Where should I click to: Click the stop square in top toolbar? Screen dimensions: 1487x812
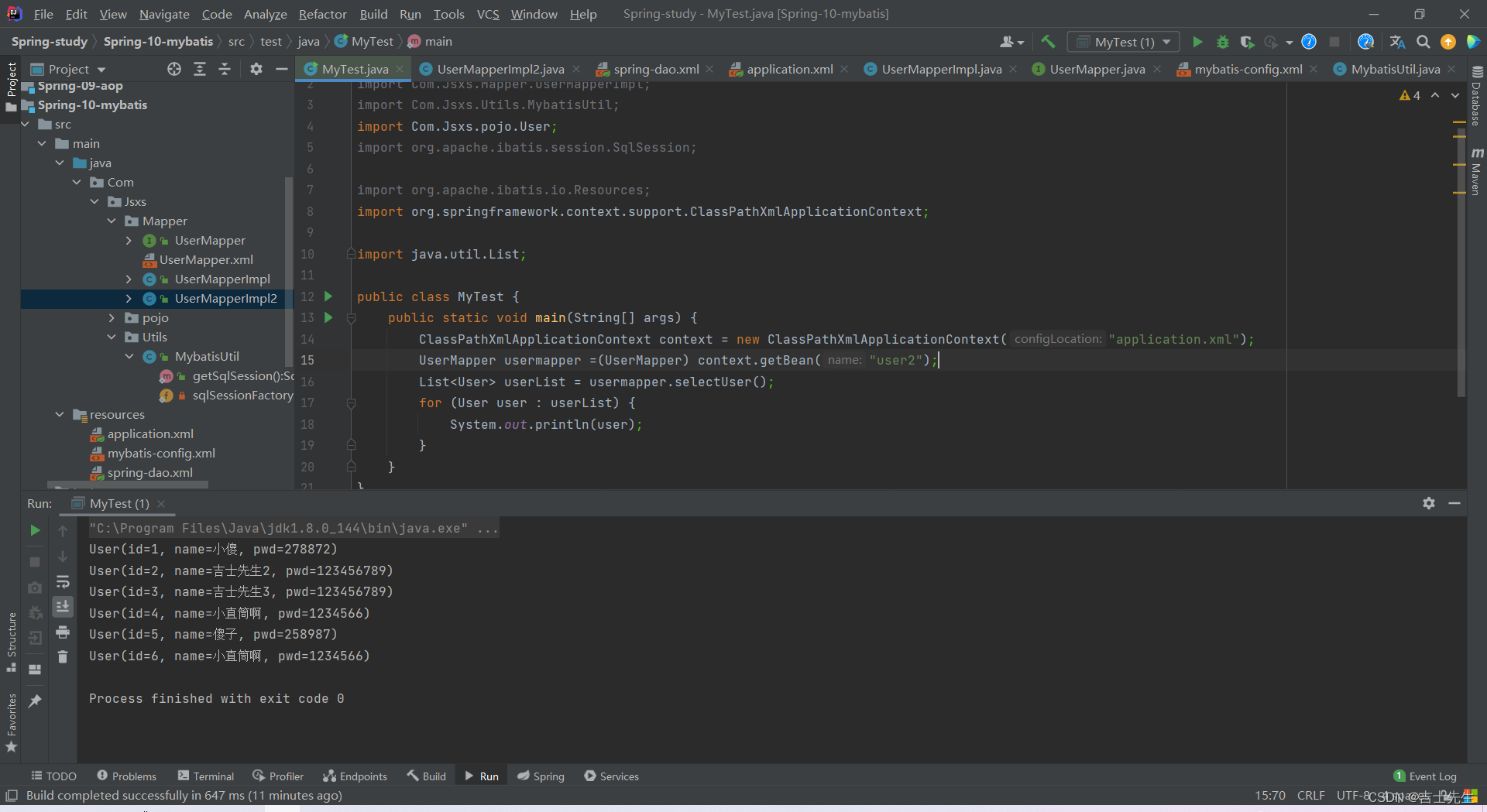click(x=1334, y=42)
